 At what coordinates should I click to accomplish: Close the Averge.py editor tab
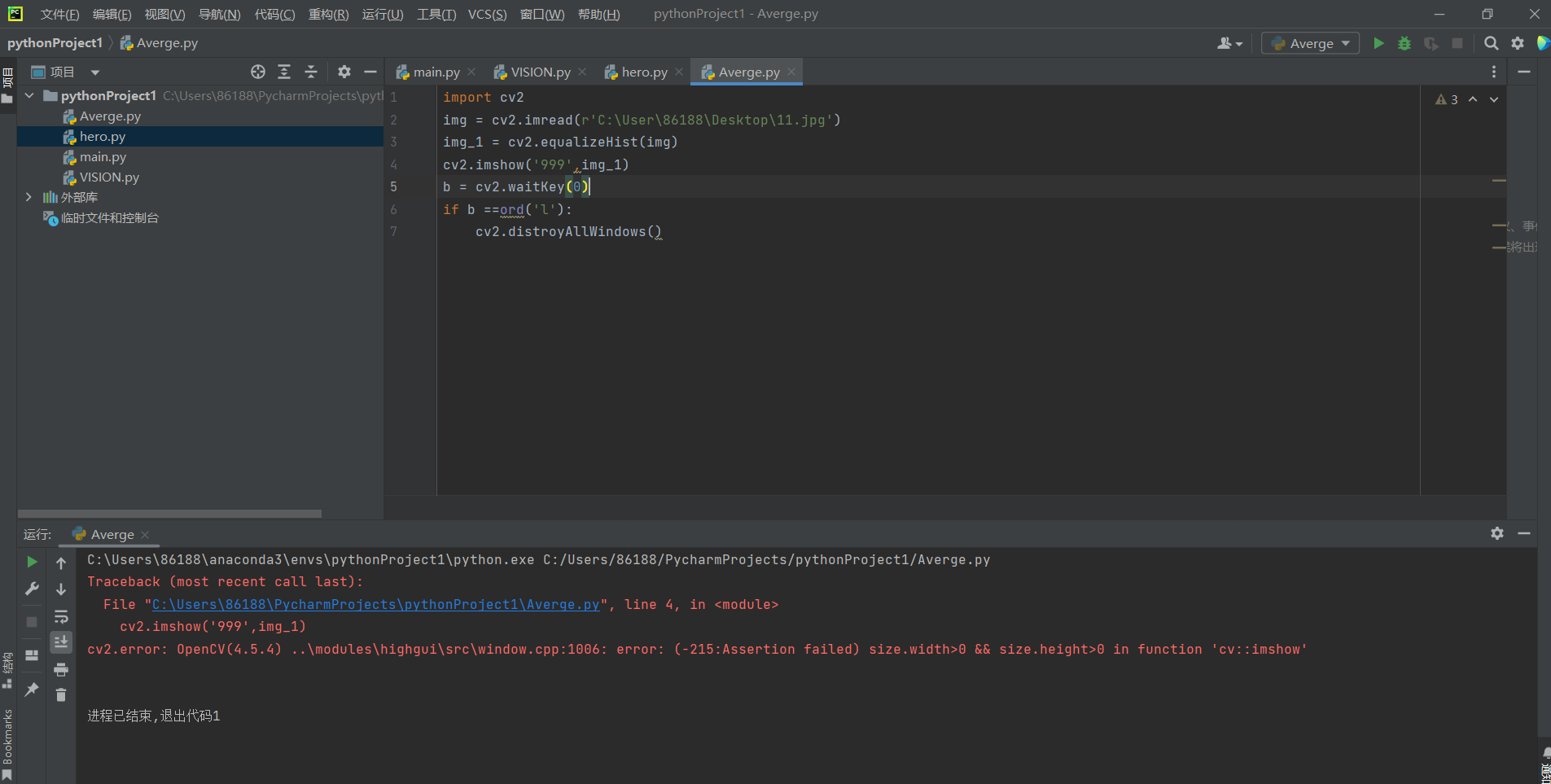pos(791,72)
